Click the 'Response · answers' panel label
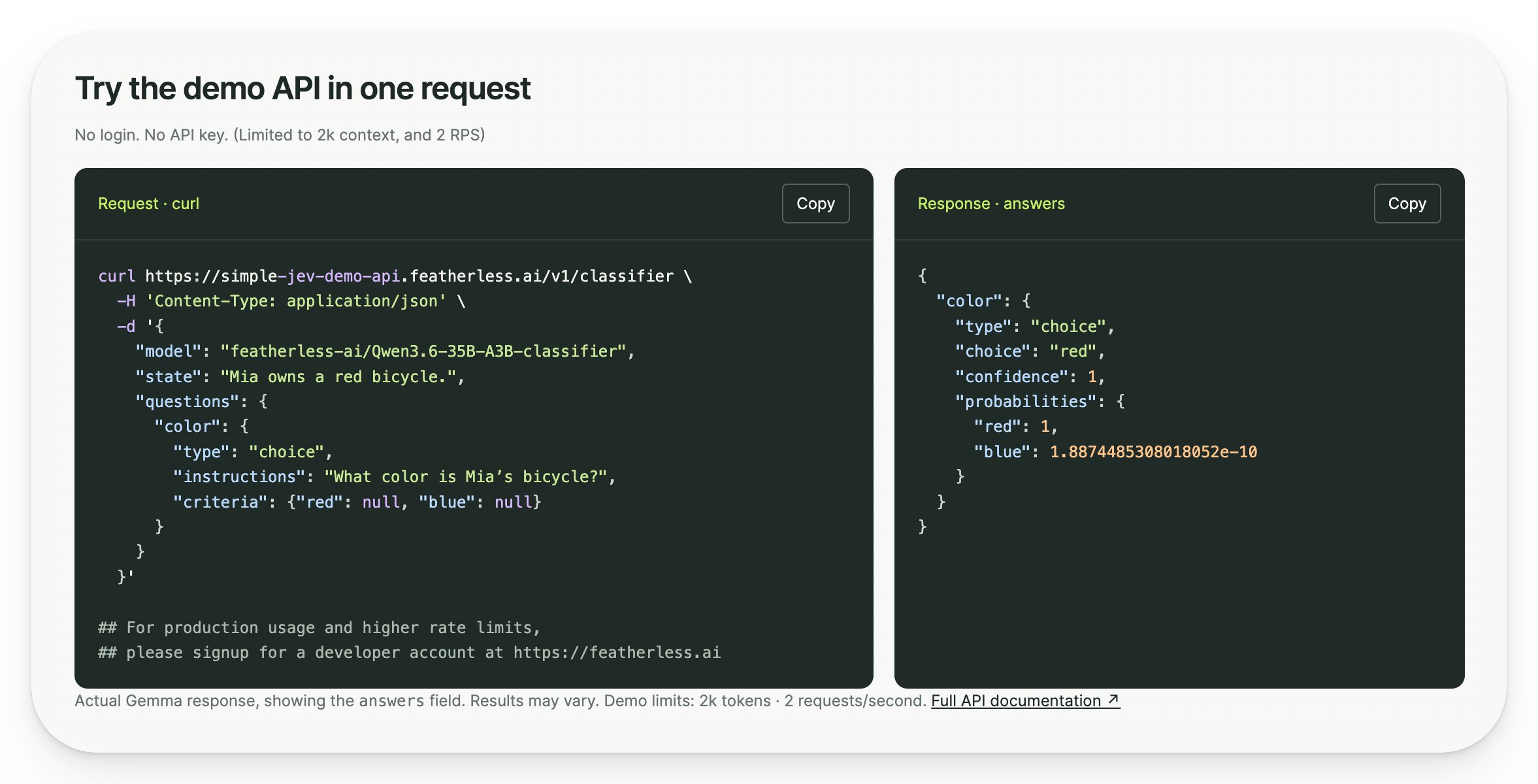Viewport: 1538px width, 784px height. click(x=991, y=203)
